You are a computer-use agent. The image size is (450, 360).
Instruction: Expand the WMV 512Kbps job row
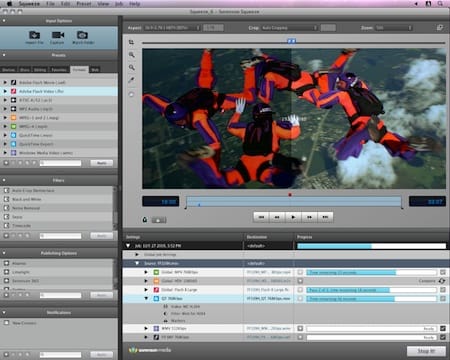tap(146, 328)
